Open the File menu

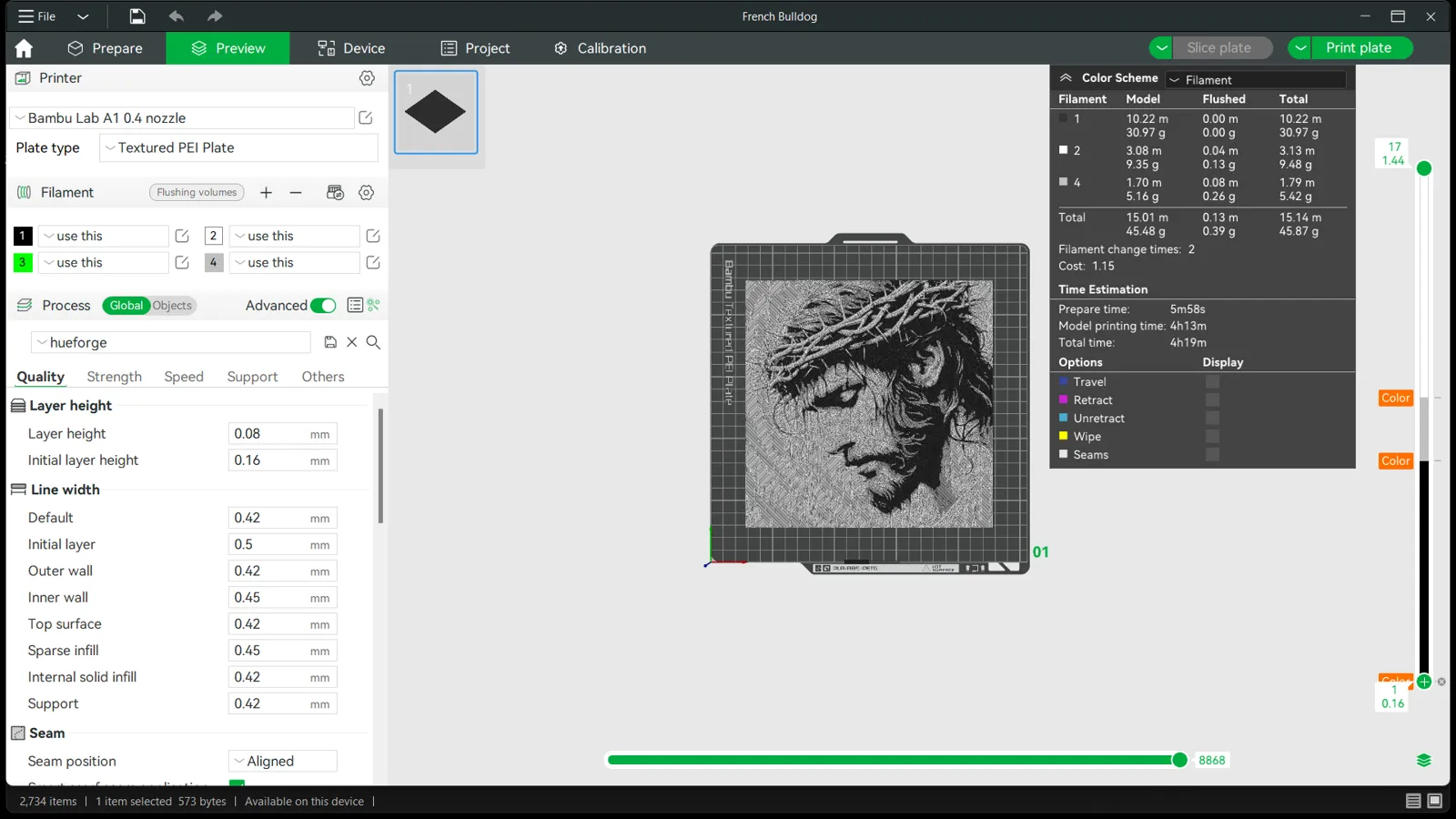pos(37,16)
